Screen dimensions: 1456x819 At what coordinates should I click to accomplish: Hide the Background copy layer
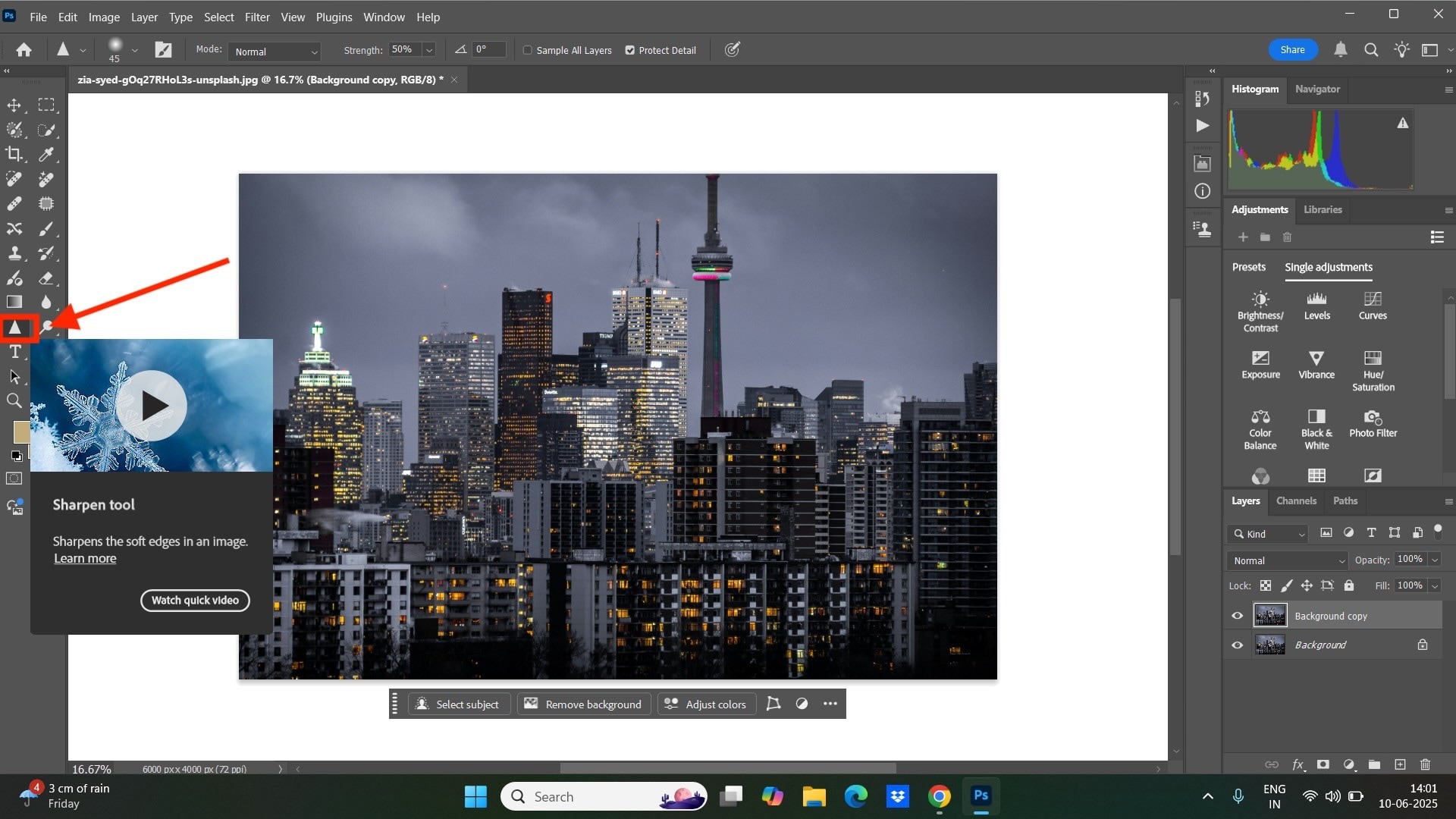point(1238,616)
